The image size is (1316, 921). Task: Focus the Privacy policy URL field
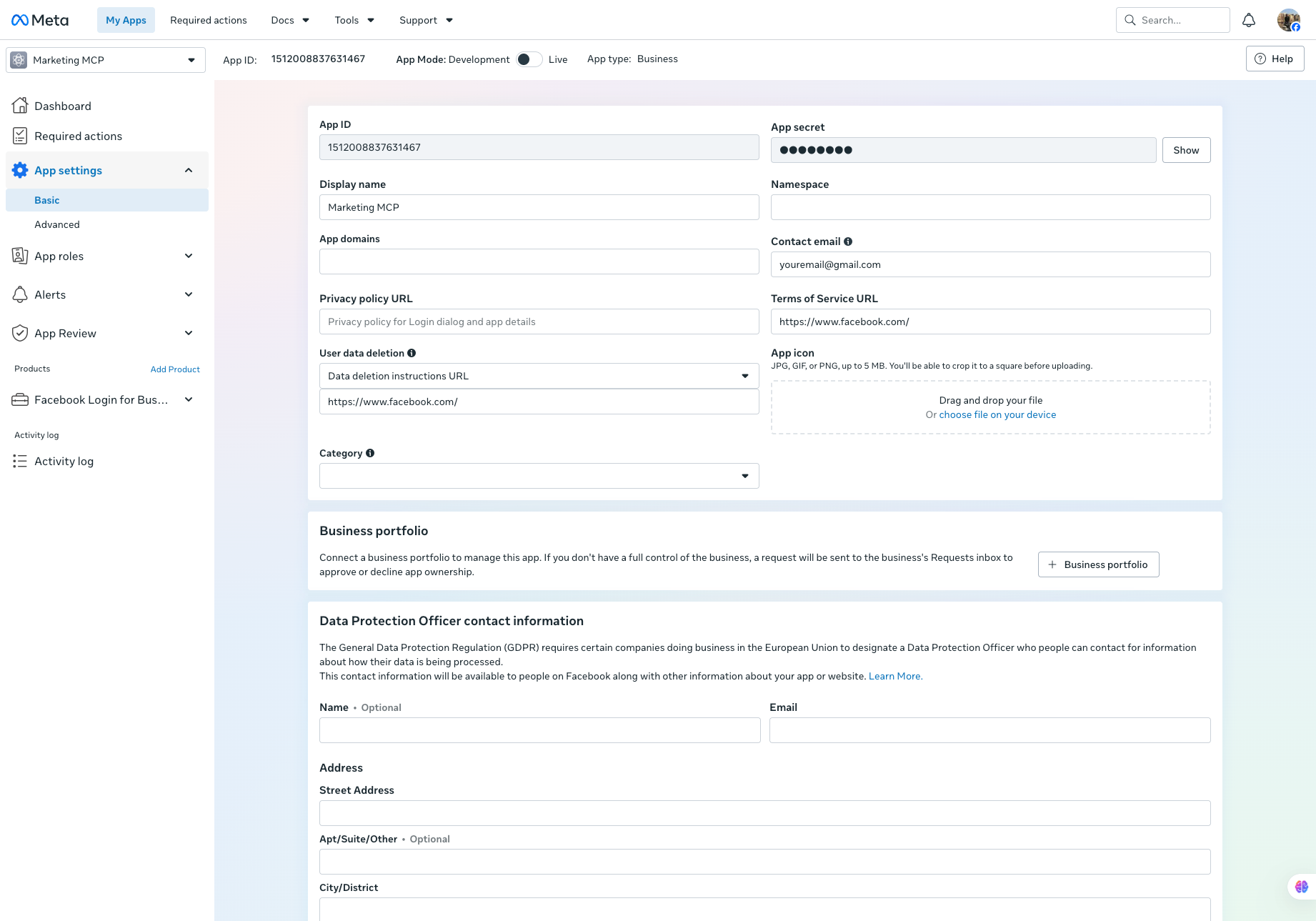click(x=539, y=322)
